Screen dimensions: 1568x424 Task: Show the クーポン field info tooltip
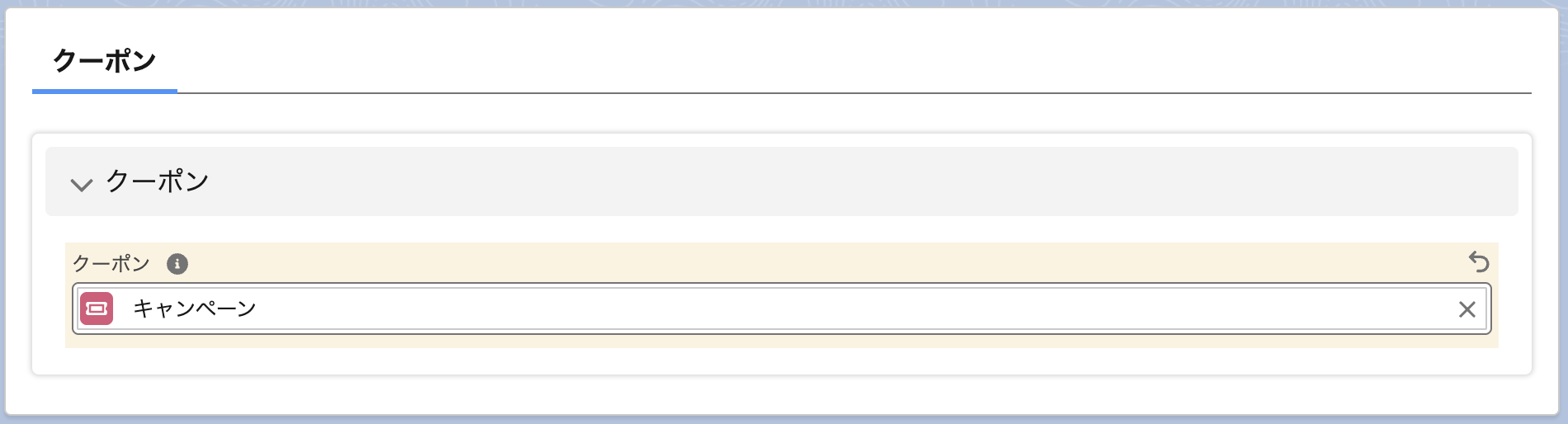click(177, 264)
